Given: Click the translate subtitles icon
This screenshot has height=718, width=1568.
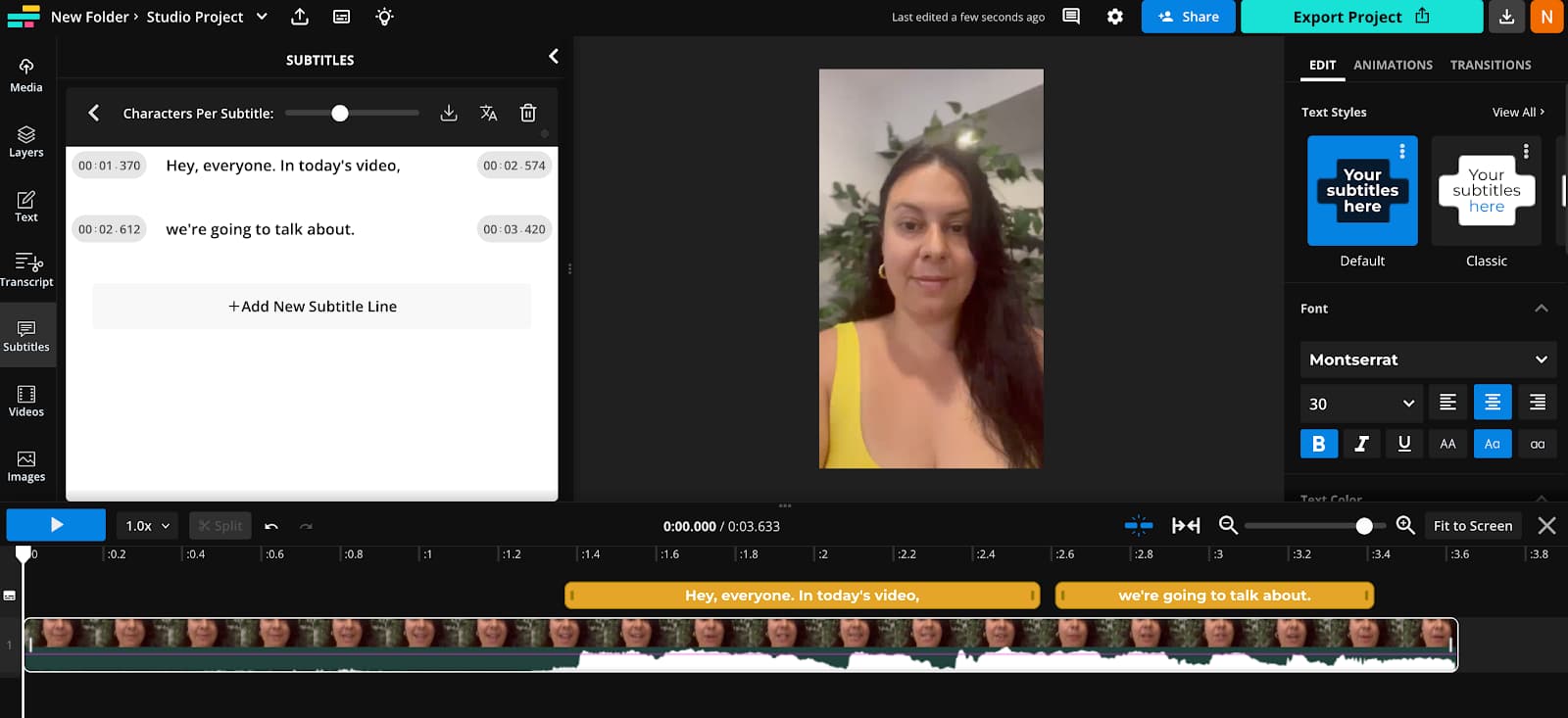Looking at the screenshot, I should [x=488, y=113].
